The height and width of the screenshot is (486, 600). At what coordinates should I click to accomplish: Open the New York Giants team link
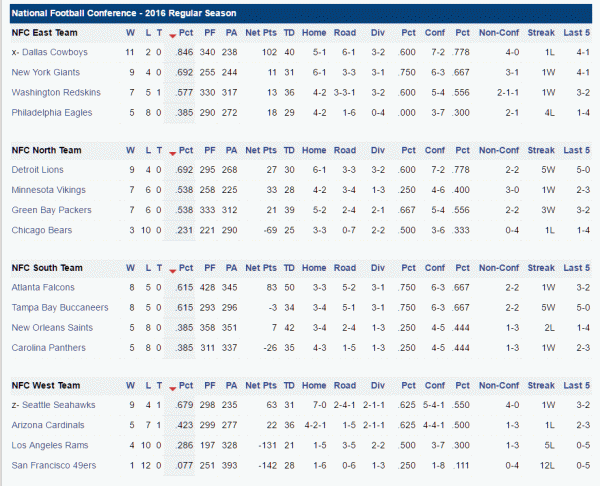pos(46,72)
